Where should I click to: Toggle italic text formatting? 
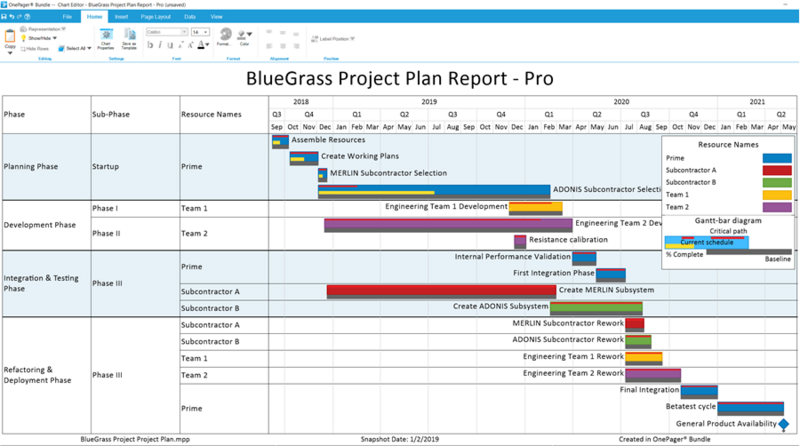[160, 45]
